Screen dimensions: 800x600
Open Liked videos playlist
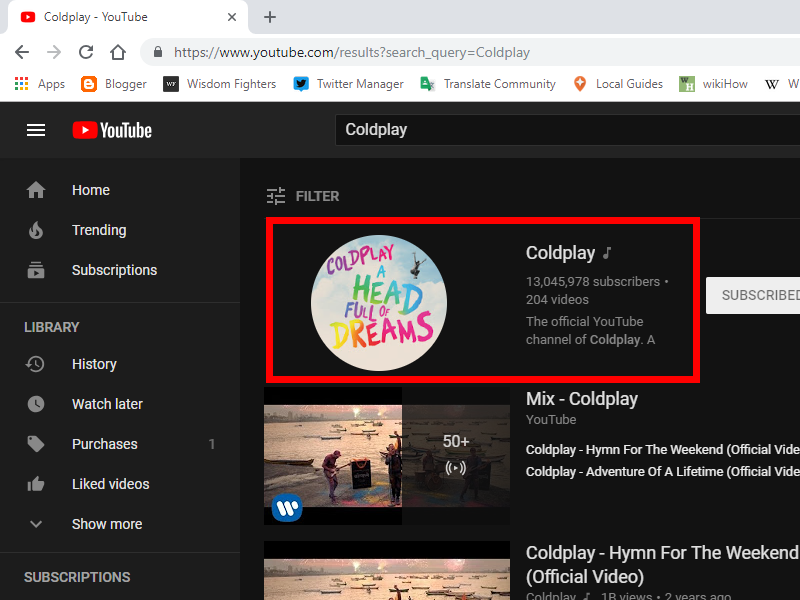tap(120, 484)
